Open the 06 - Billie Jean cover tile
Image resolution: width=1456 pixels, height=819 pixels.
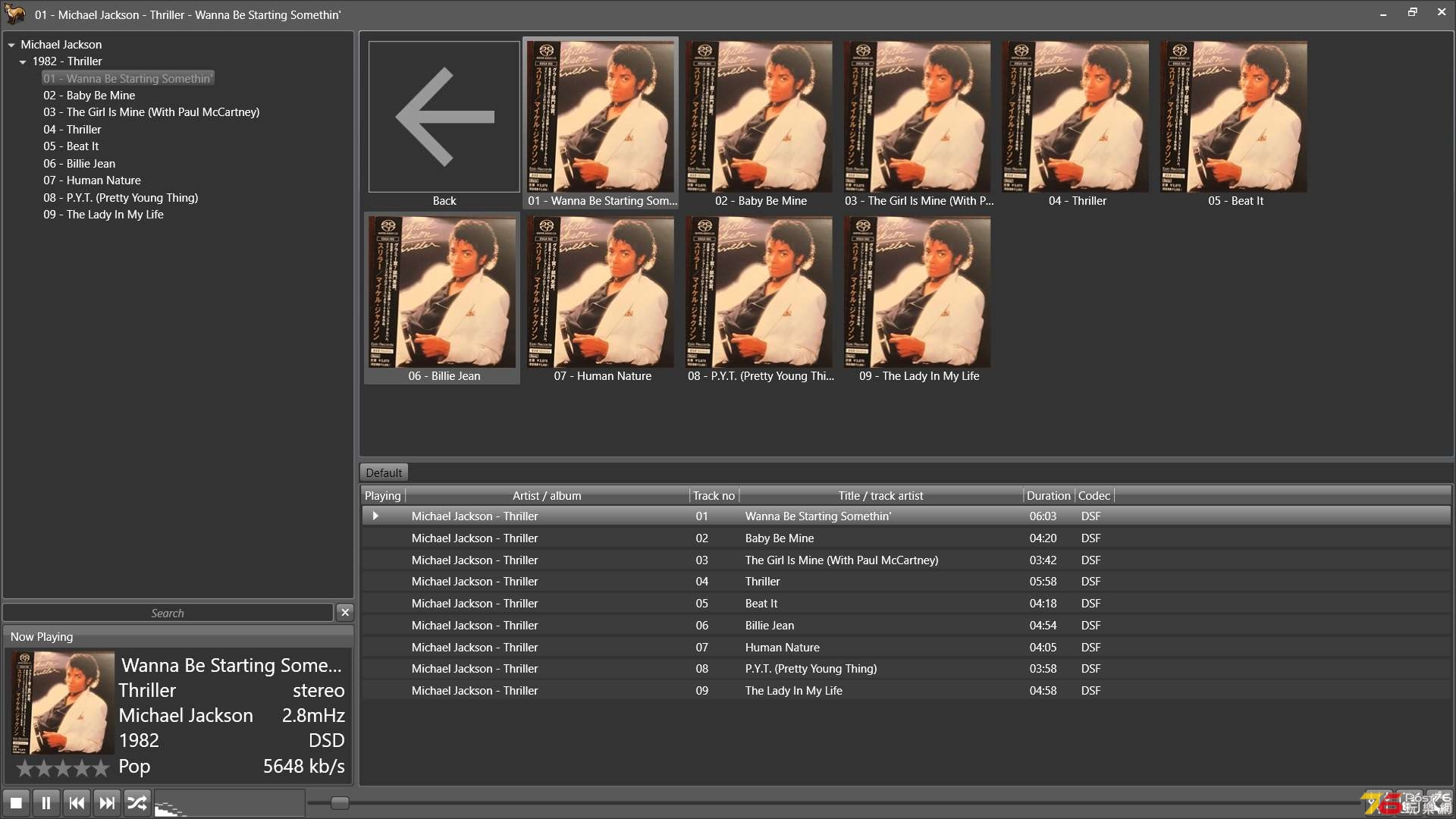(x=443, y=299)
